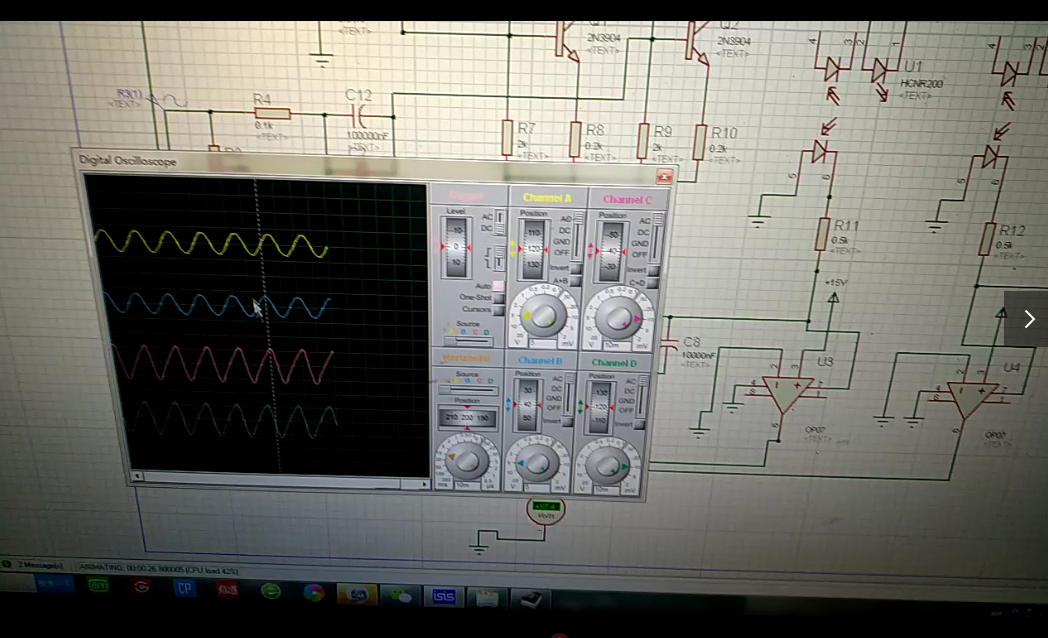Click the Horizontal Position thumbwheel

tap(467, 418)
